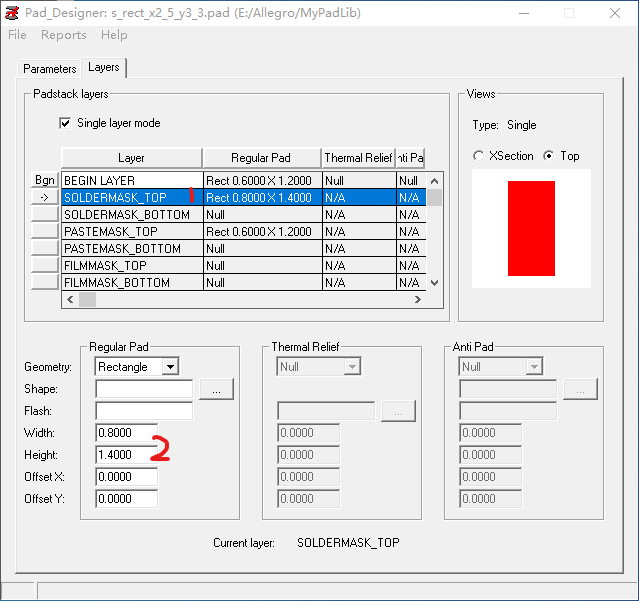Click the arrow row selector for SOLDERMASK_TOP
This screenshot has height=601, width=639.
point(44,197)
